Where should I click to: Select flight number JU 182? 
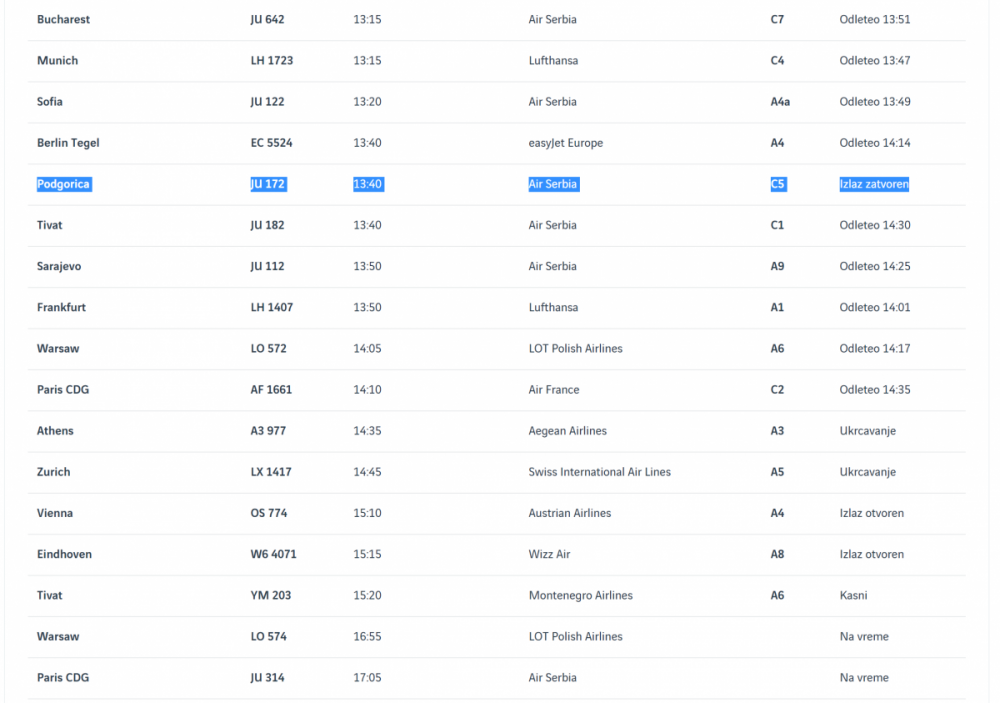(267, 225)
